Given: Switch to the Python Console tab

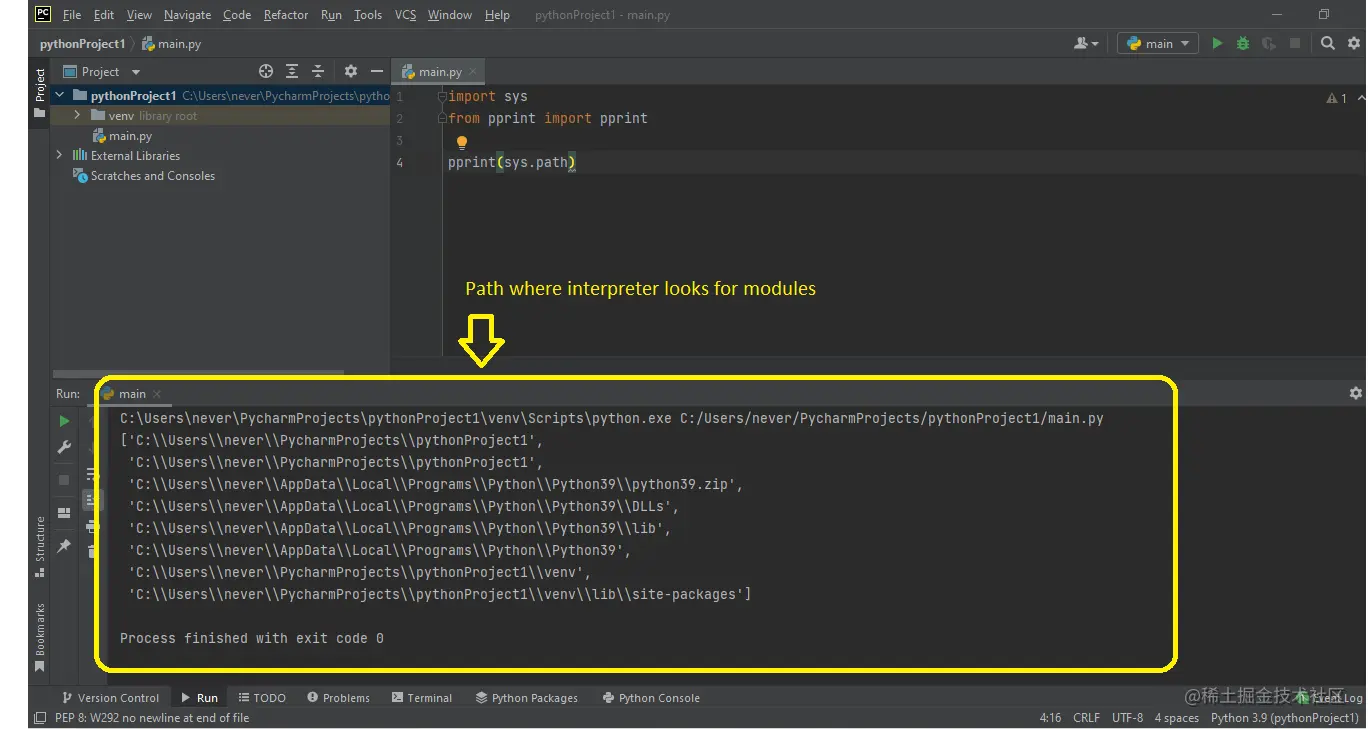Looking at the screenshot, I should tap(650, 697).
